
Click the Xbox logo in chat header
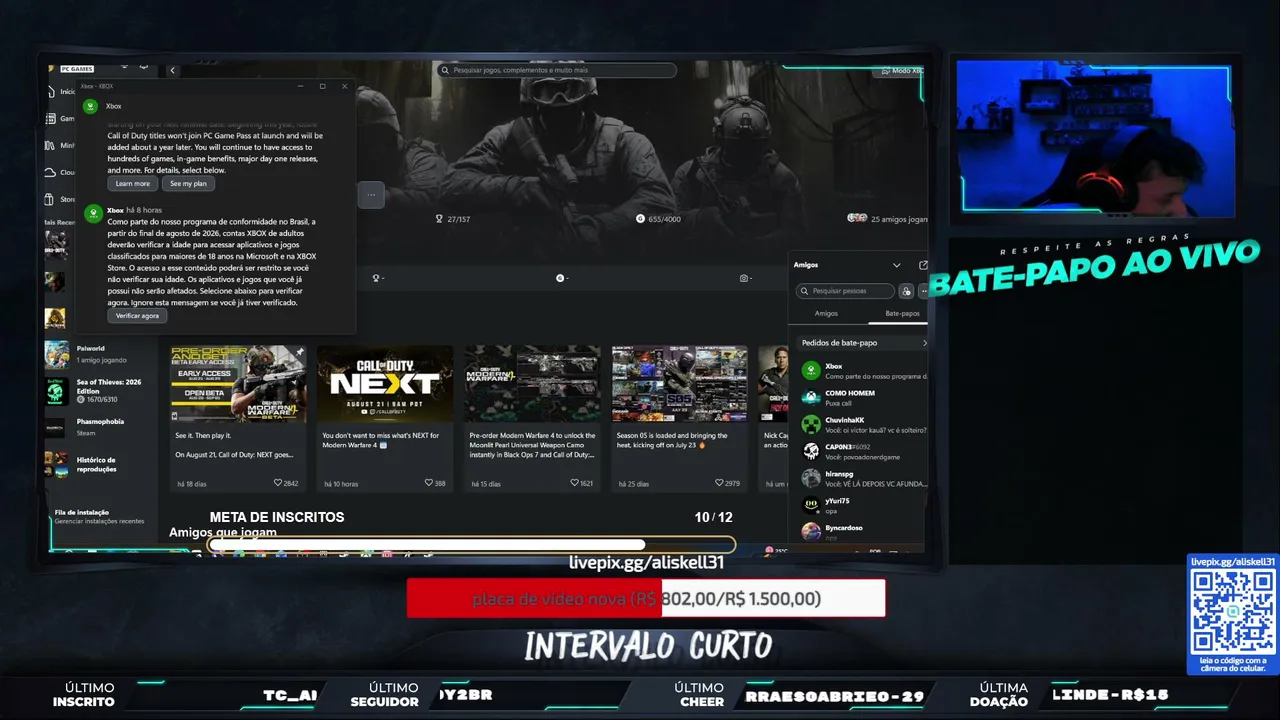90,105
